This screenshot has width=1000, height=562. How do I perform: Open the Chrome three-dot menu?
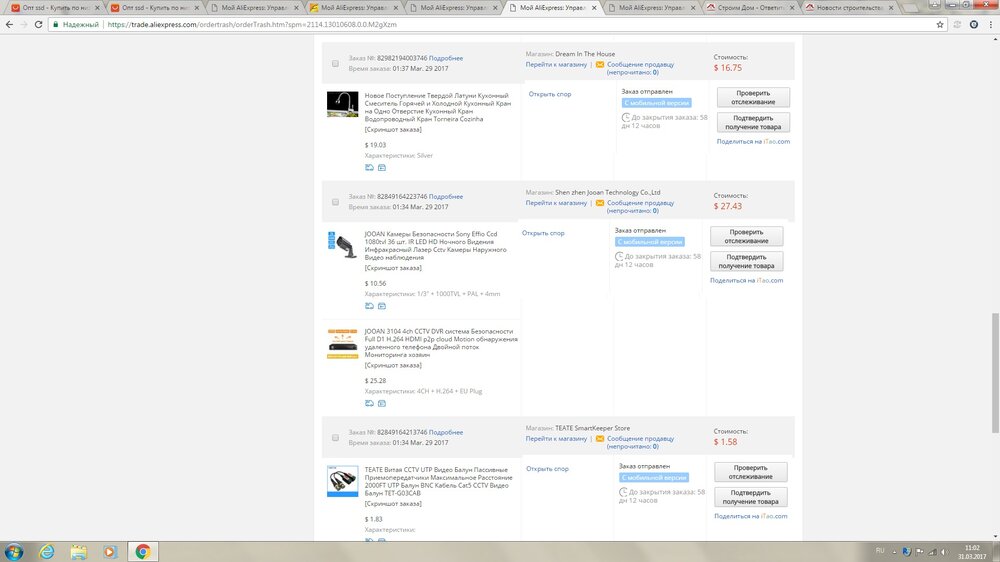tap(990, 24)
